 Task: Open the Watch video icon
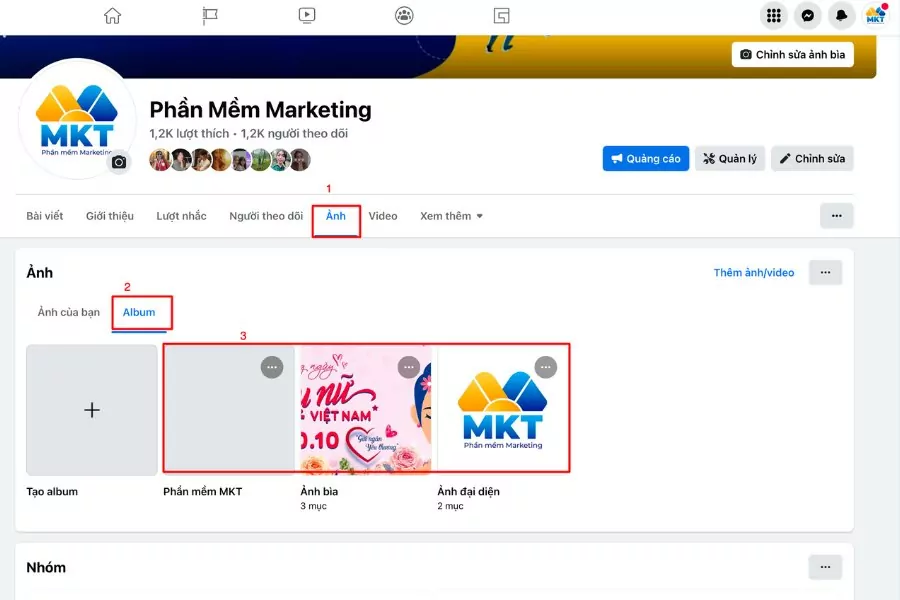307,16
